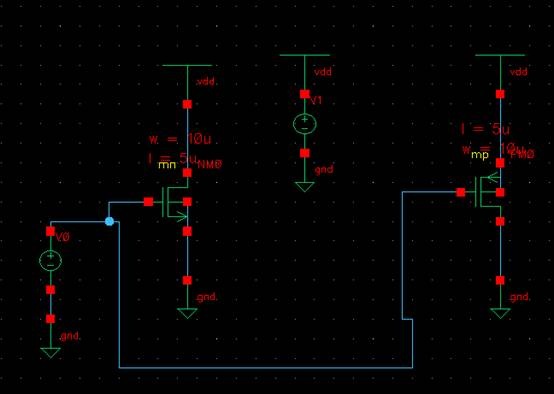
Task: Select ground symbol below V0 source
Action: coord(51,353)
